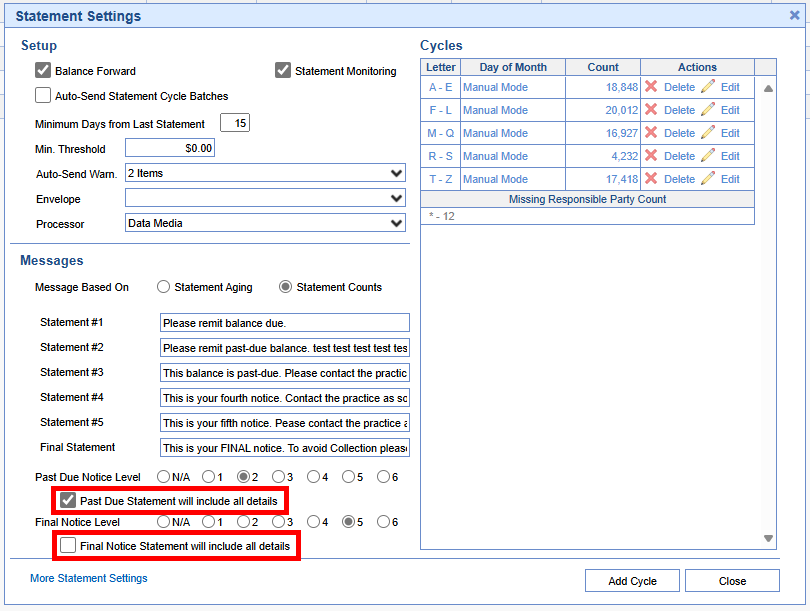The width and height of the screenshot is (810, 611).
Task: Click the Delete link for T - Z cycle
Action: (x=679, y=179)
